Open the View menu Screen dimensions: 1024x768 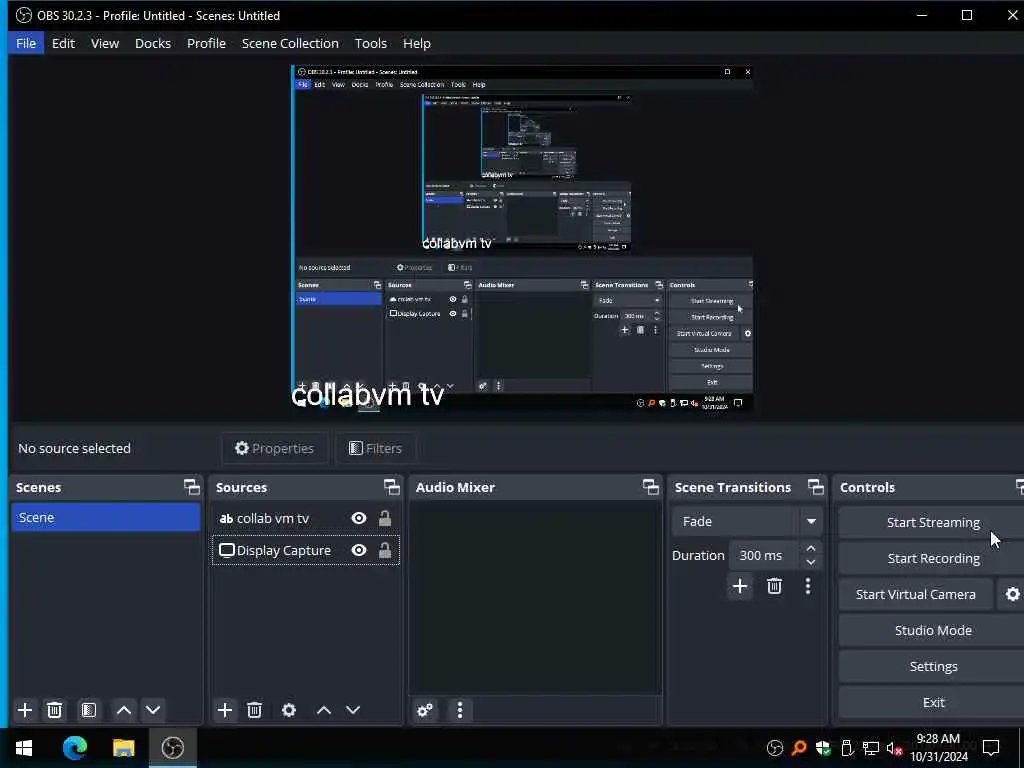(x=104, y=43)
